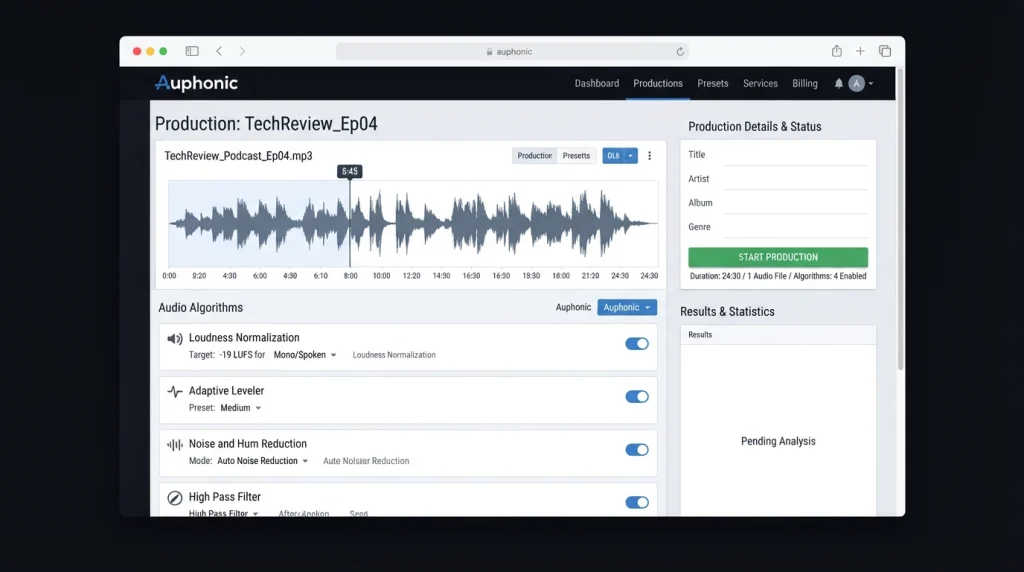Click in the Album input field
The width and height of the screenshot is (1024, 572).
pyautogui.click(x=795, y=203)
